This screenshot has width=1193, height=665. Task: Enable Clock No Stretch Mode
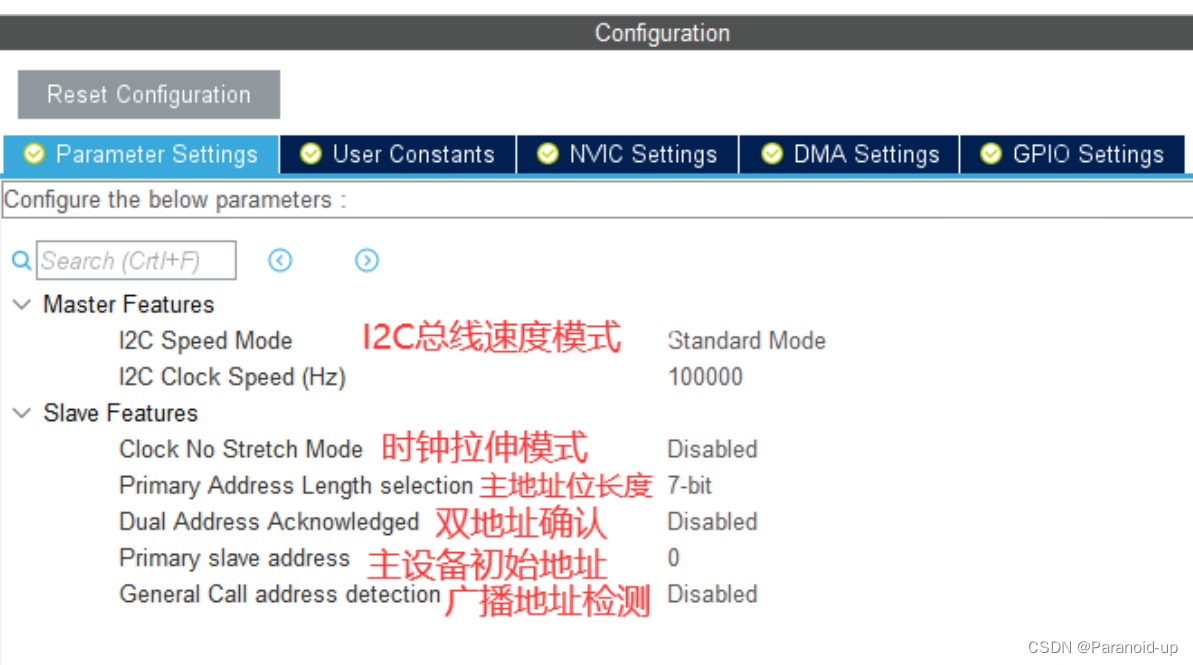pyautogui.click(x=712, y=449)
